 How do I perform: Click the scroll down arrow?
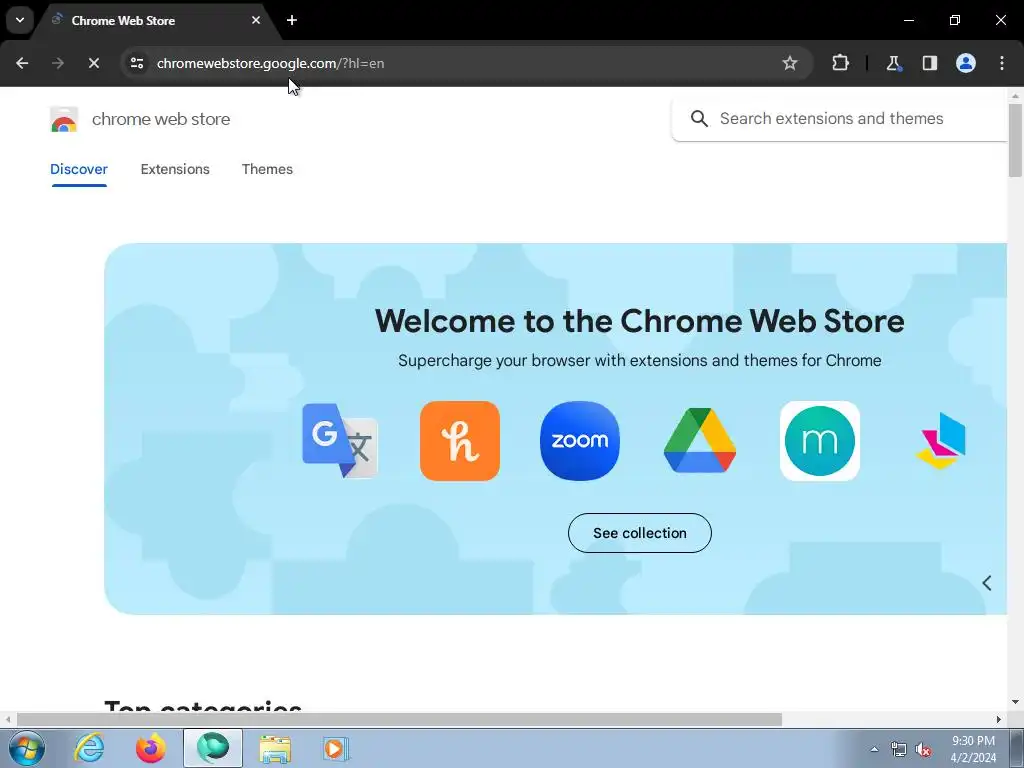click(1015, 702)
